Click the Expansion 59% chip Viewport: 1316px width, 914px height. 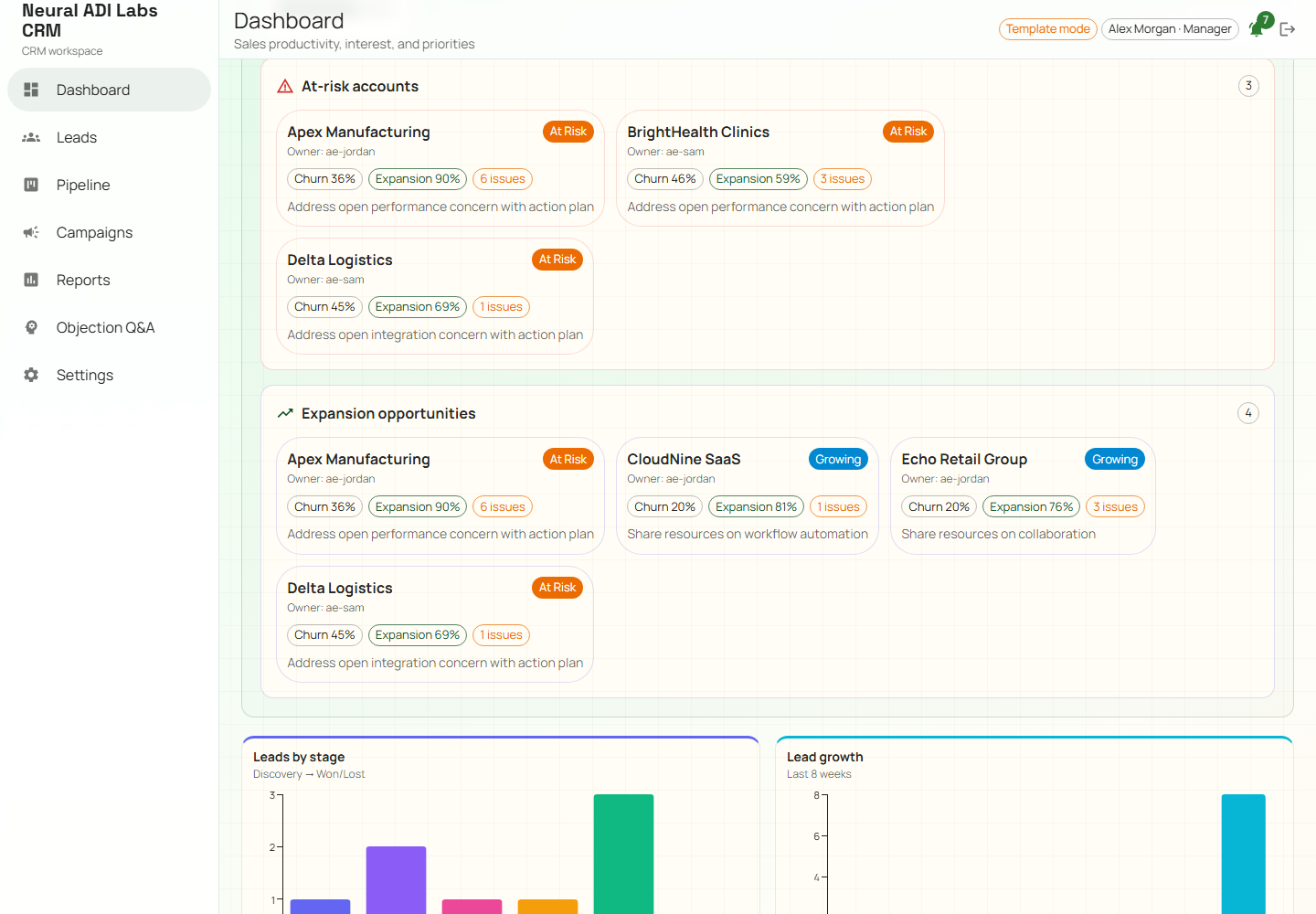pos(758,179)
